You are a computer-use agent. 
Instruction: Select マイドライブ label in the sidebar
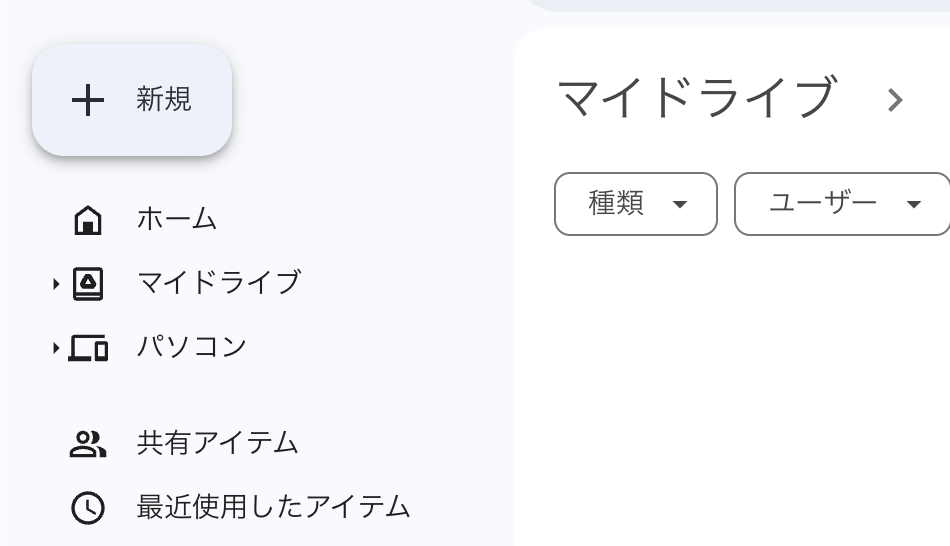(218, 283)
